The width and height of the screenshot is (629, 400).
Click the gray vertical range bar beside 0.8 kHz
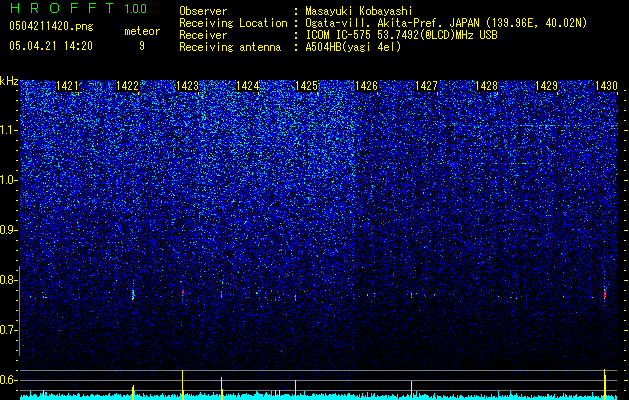(20, 311)
